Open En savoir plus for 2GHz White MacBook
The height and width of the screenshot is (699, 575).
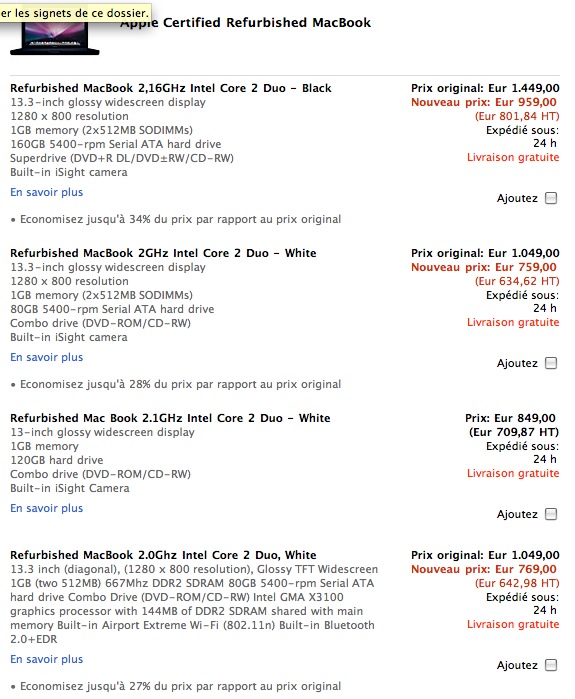click(46, 357)
